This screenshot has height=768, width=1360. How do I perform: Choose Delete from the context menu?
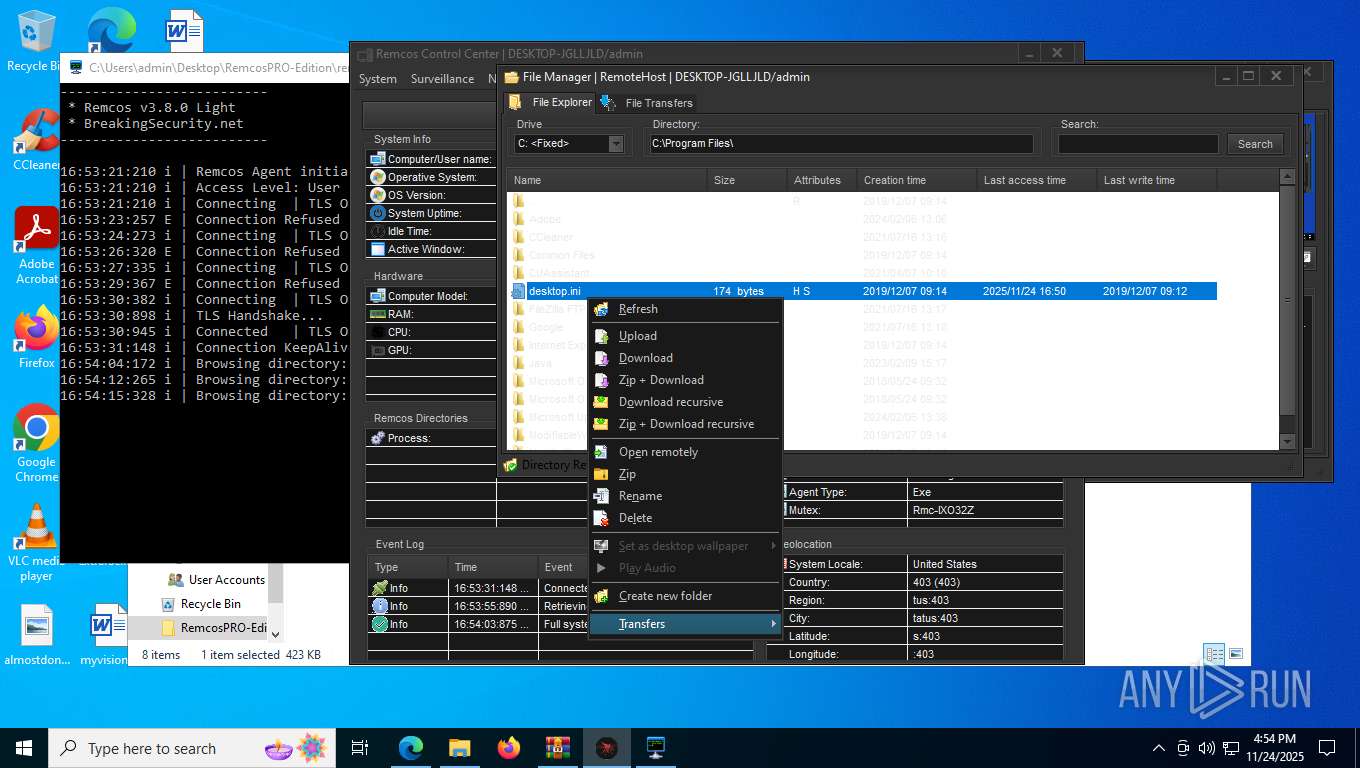pyautogui.click(x=635, y=518)
